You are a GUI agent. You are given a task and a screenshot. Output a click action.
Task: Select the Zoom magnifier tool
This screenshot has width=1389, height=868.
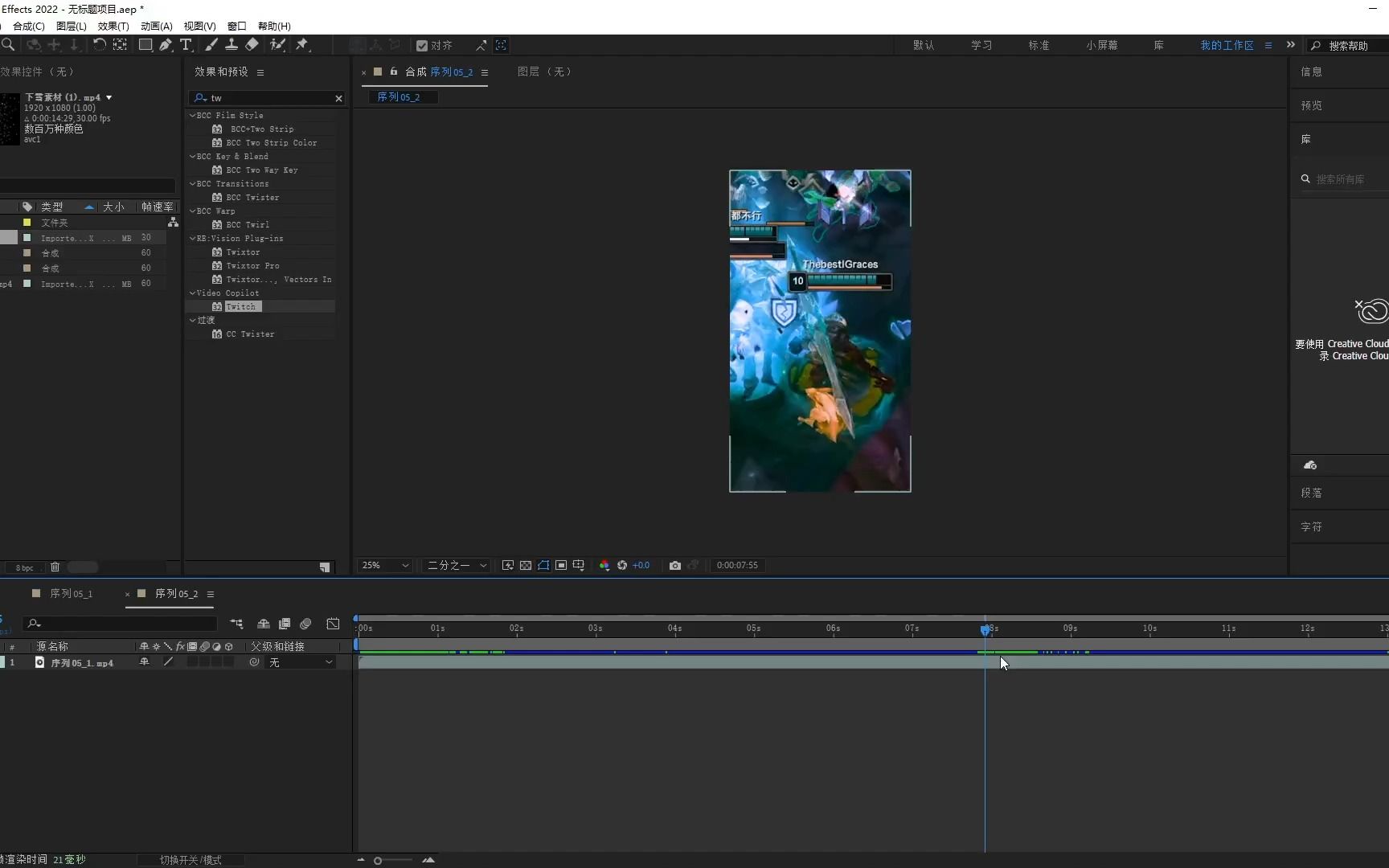coord(8,45)
